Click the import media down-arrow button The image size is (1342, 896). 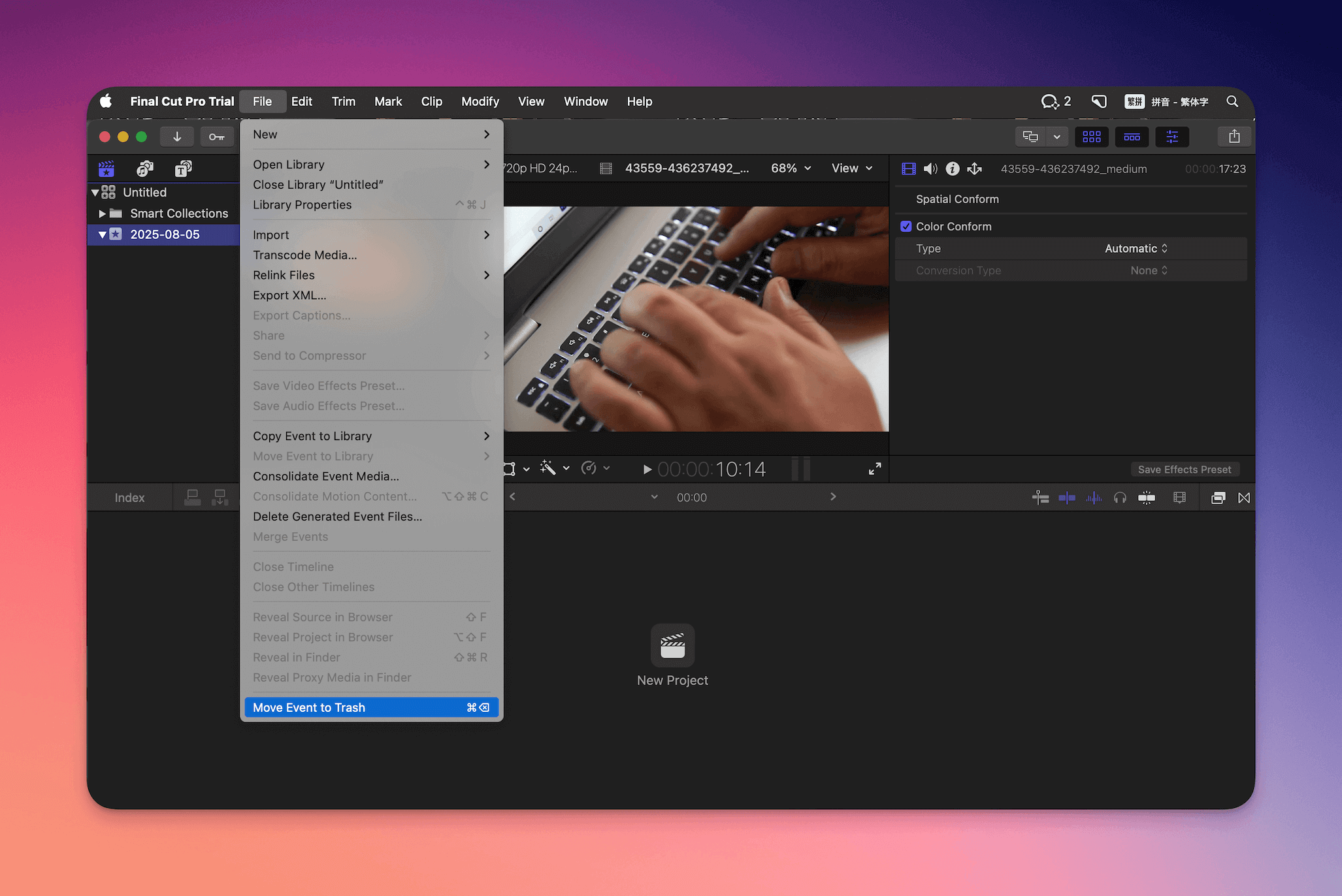pyautogui.click(x=176, y=136)
